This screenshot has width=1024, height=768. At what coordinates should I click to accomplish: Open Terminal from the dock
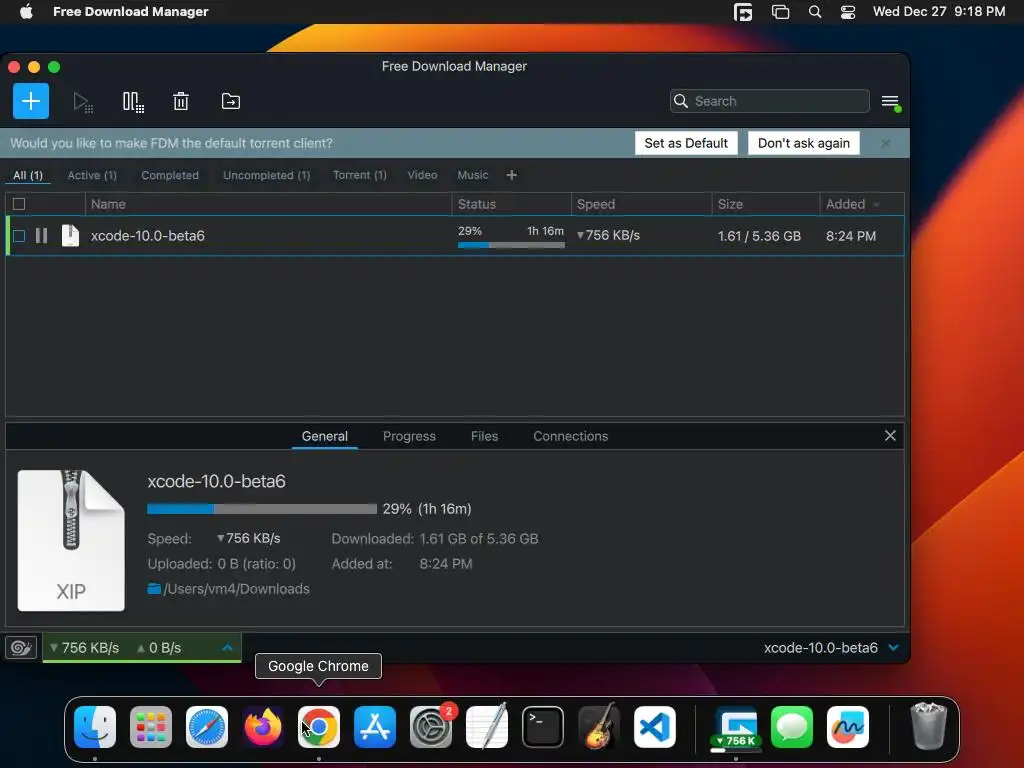(x=543, y=727)
